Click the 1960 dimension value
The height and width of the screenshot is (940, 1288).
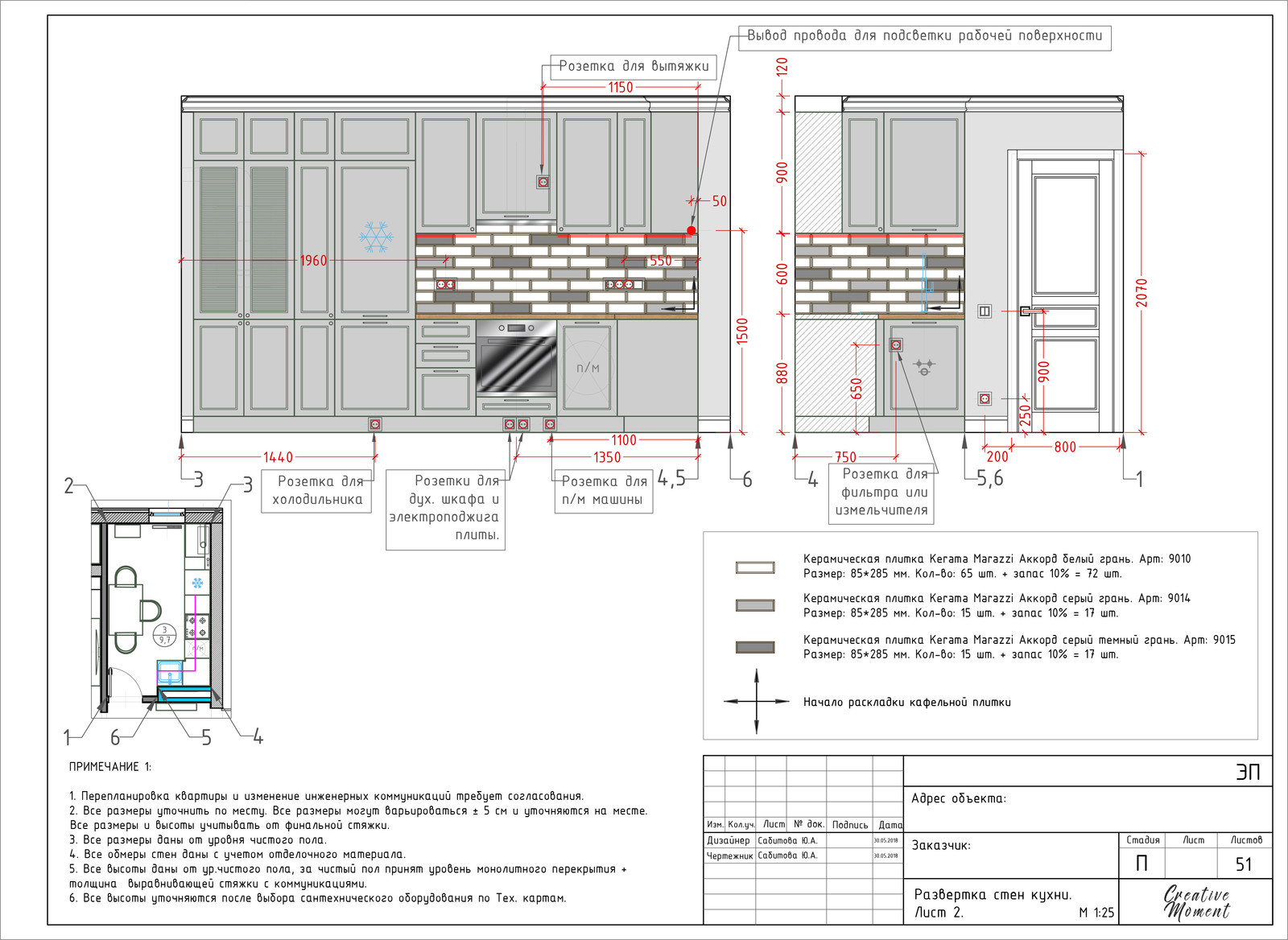tap(314, 261)
